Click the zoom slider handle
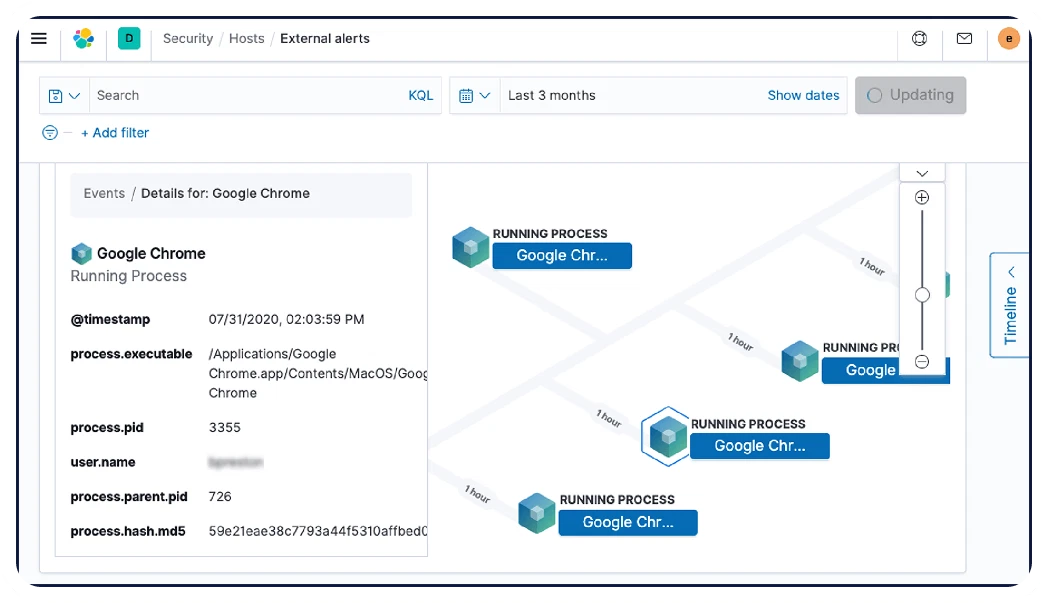Screen dimensions: 1048x603 tap(922, 295)
